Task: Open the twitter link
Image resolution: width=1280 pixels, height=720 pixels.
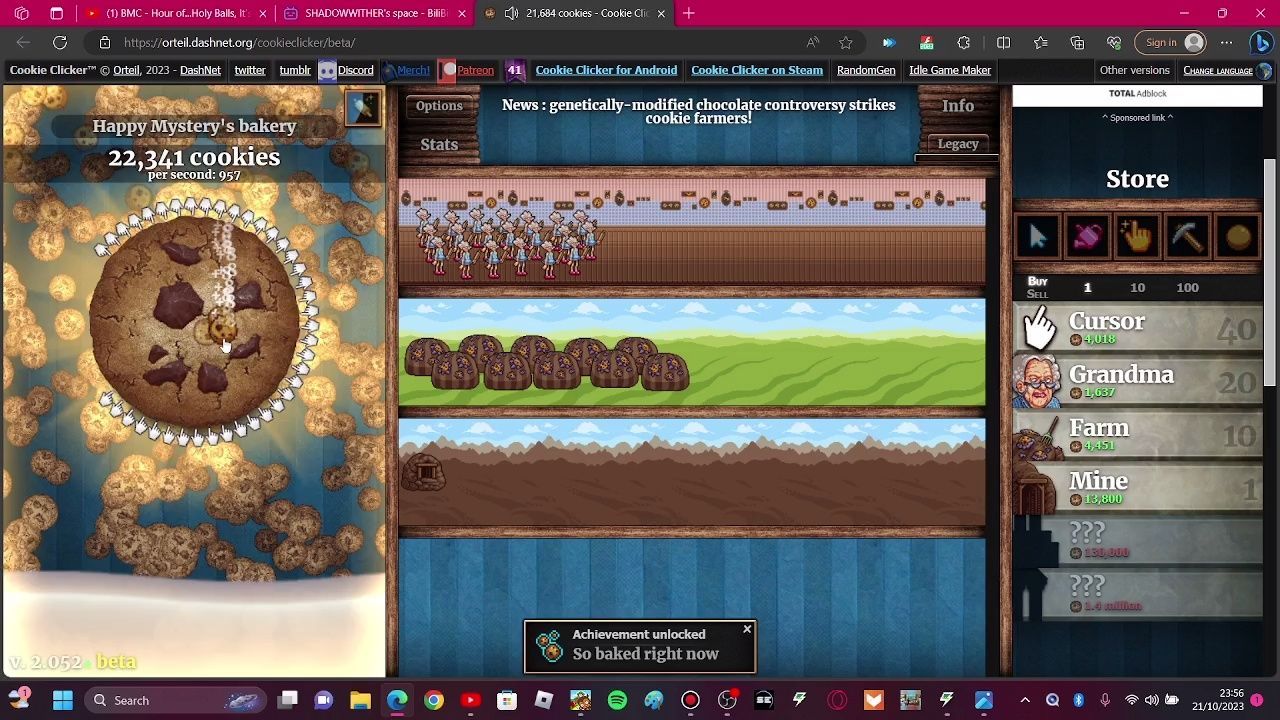Action: [x=250, y=70]
